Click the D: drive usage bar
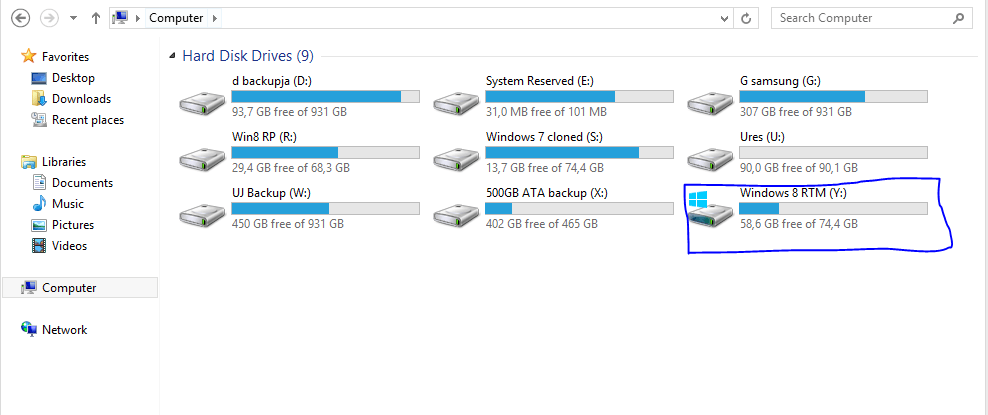 point(326,96)
